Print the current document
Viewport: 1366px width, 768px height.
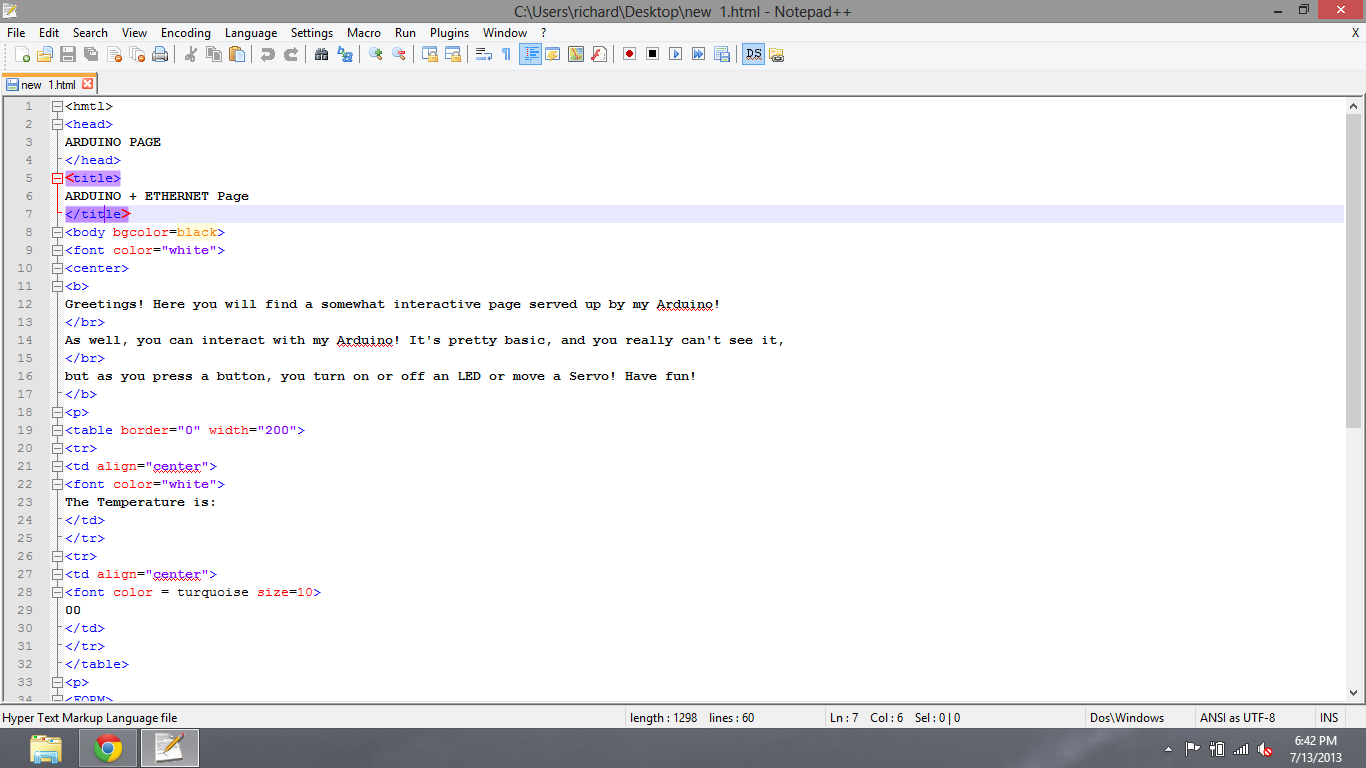[x=160, y=54]
